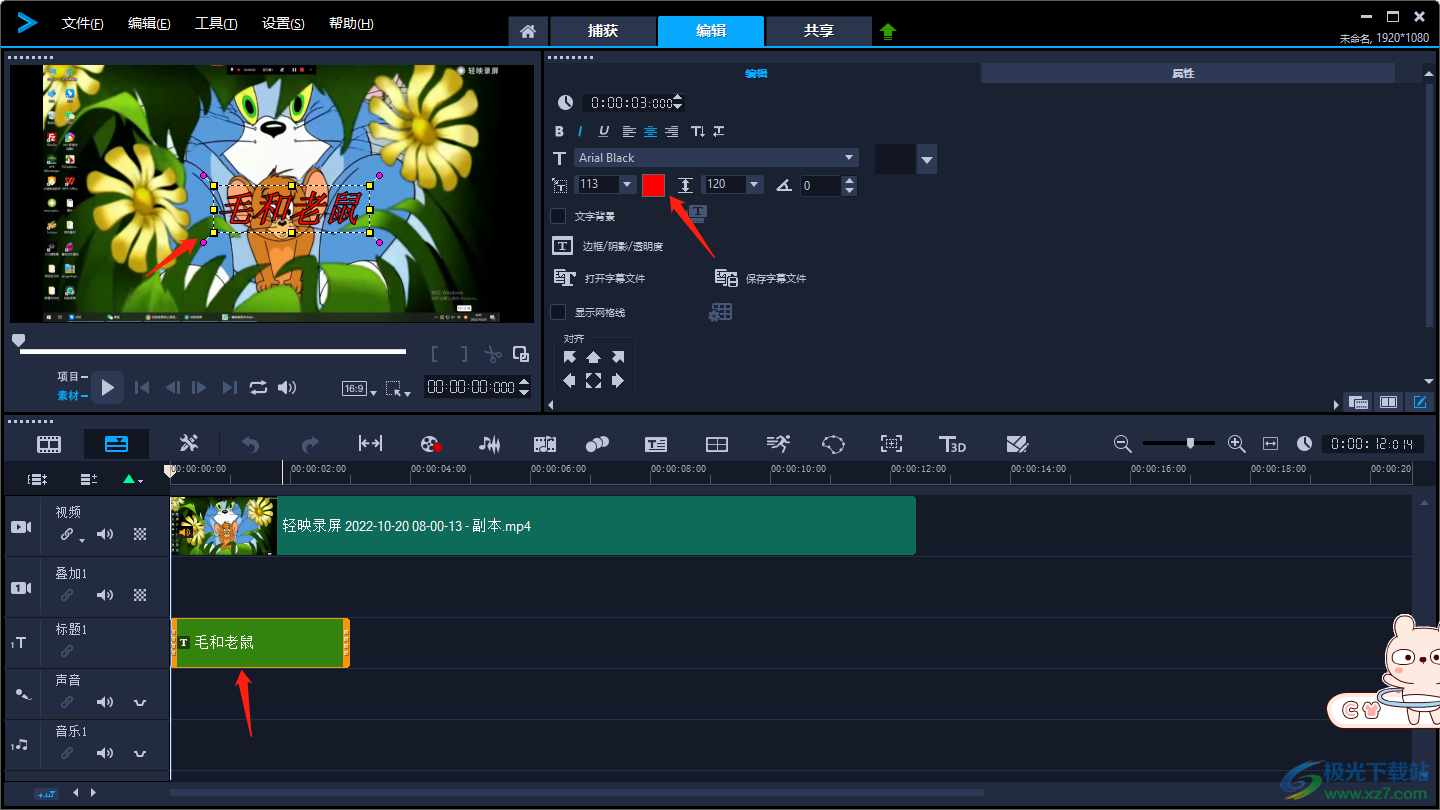Open the subtitle editor icon
This screenshot has height=810, width=1440.
656,444
